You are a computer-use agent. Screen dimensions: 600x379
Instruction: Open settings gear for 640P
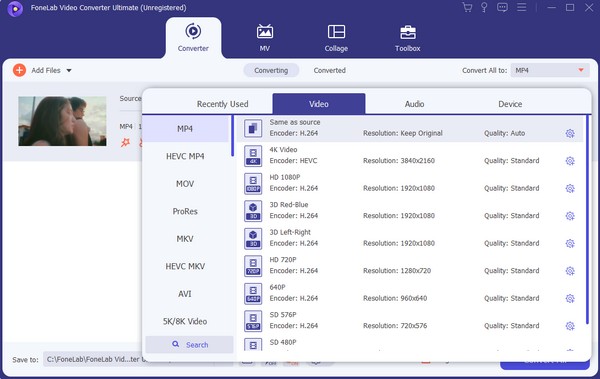pos(570,299)
